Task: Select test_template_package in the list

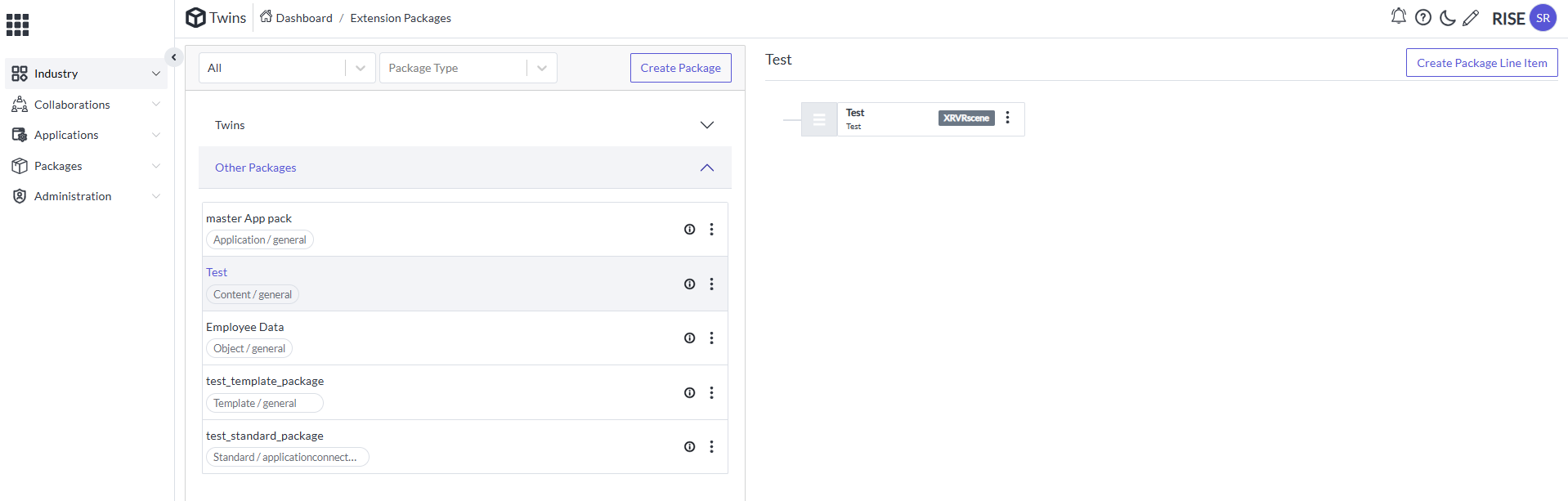Action: pyautogui.click(x=464, y=393)
